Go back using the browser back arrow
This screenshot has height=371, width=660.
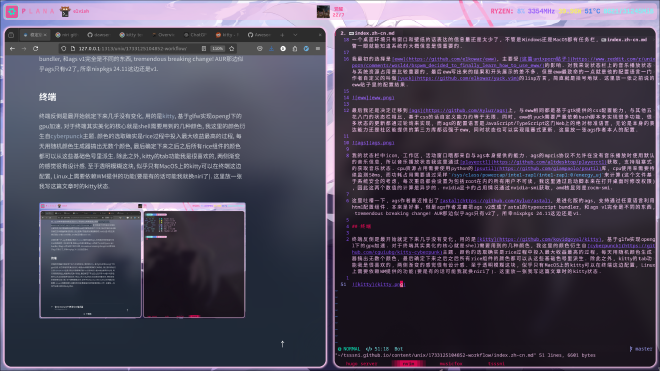click(12, 49)
